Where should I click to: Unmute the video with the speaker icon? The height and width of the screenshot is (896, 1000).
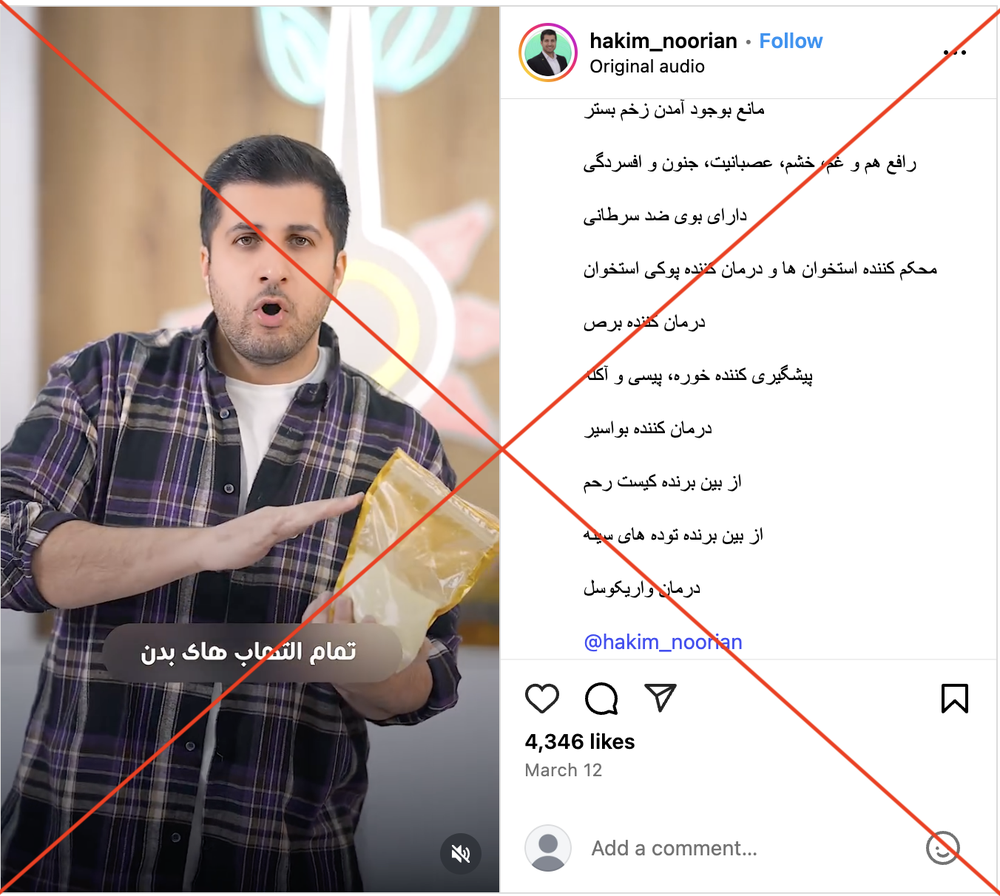coord(460,853)
